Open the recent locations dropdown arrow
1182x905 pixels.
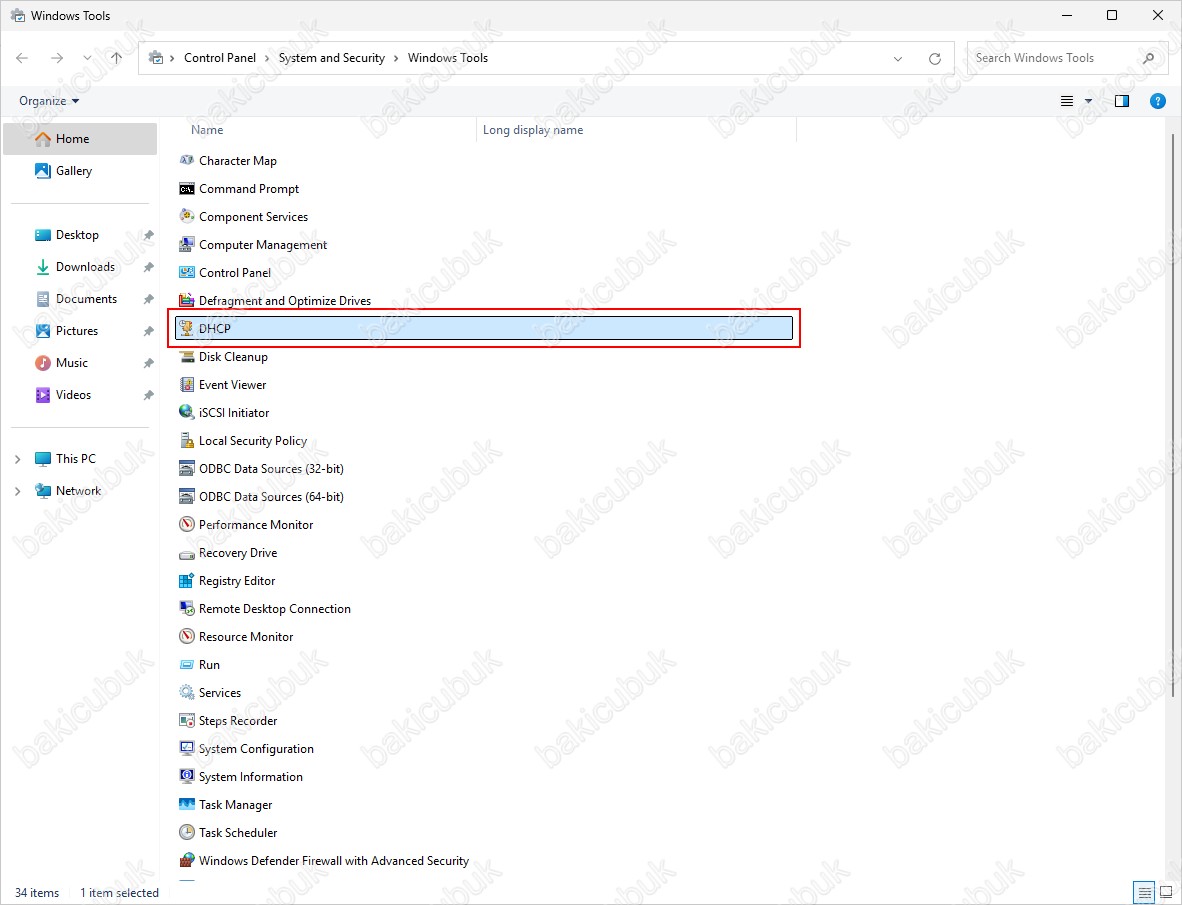click(x=87, y=58)
